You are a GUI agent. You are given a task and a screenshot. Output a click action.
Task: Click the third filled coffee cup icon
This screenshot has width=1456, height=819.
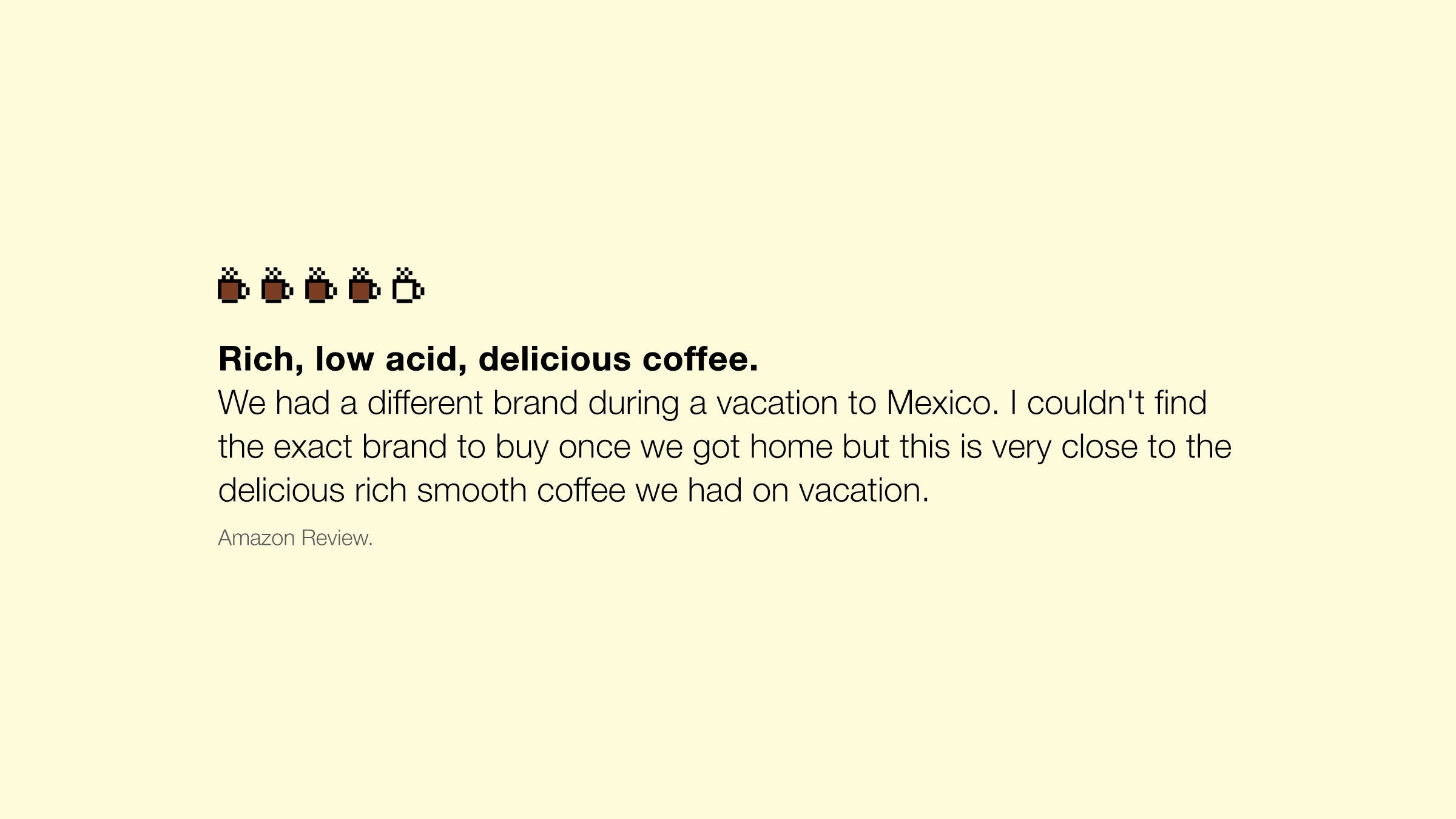pyautogui.click(x=320, y=286)
